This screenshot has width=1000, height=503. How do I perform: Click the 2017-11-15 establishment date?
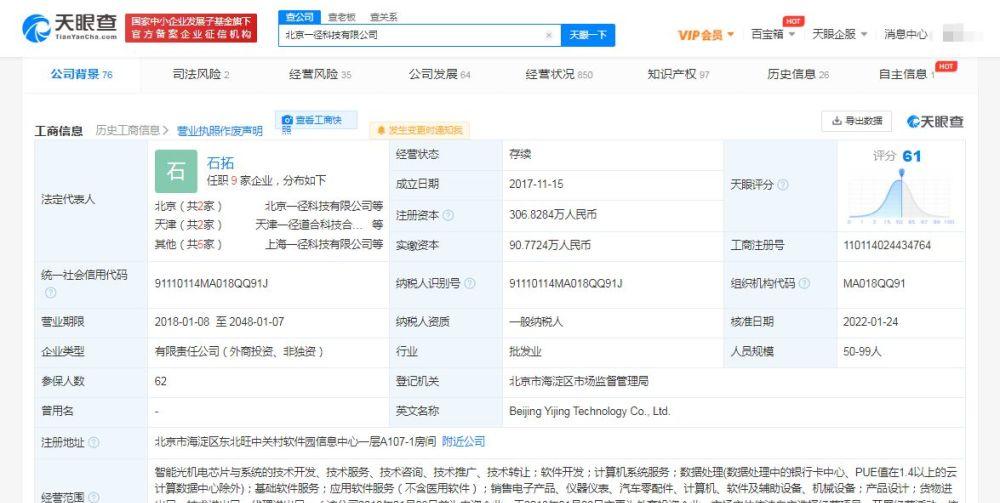click(x=536, y=184)
